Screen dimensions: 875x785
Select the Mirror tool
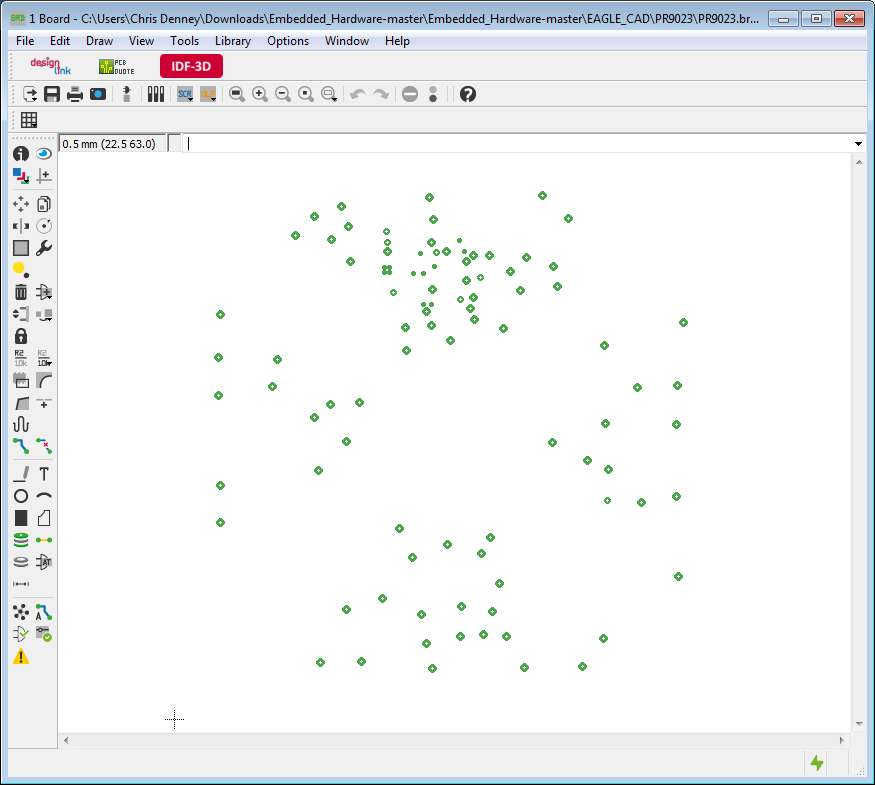(x=21, y=226)
